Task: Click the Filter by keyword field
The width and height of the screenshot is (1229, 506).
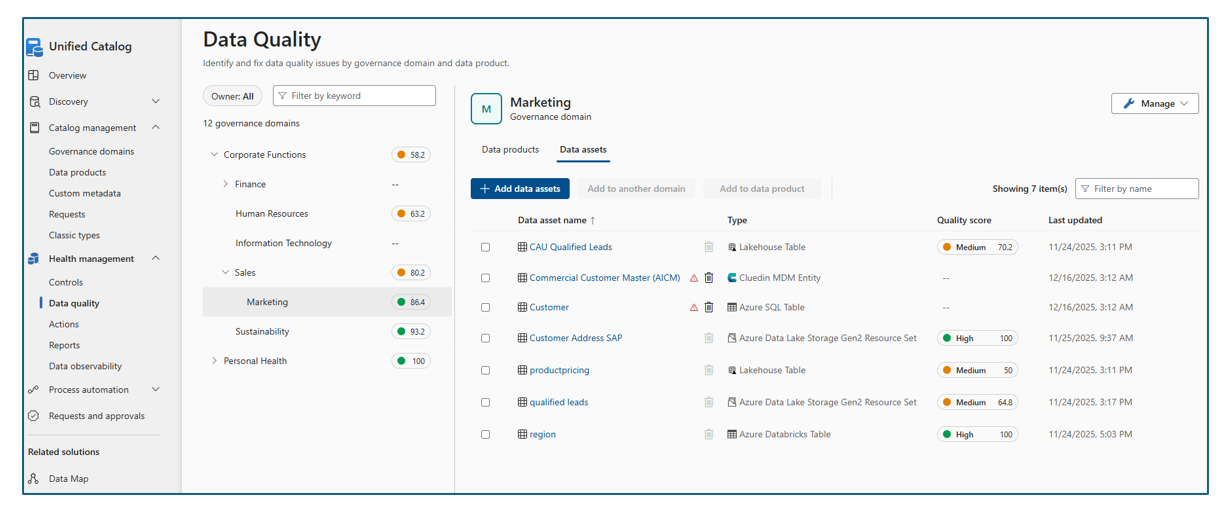Action: tap(354, 96)
